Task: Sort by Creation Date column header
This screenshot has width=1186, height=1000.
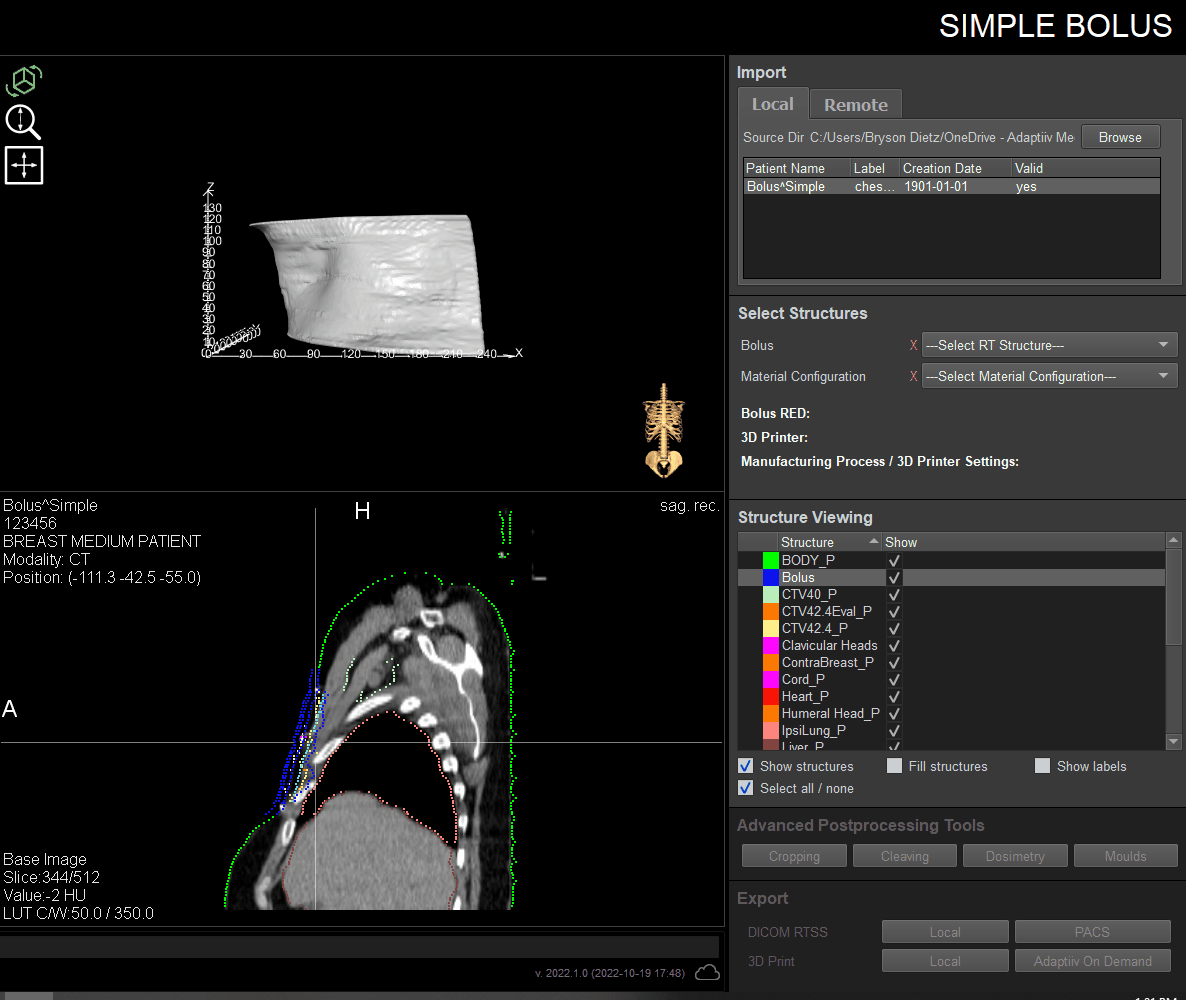Action: coord(955,168)
